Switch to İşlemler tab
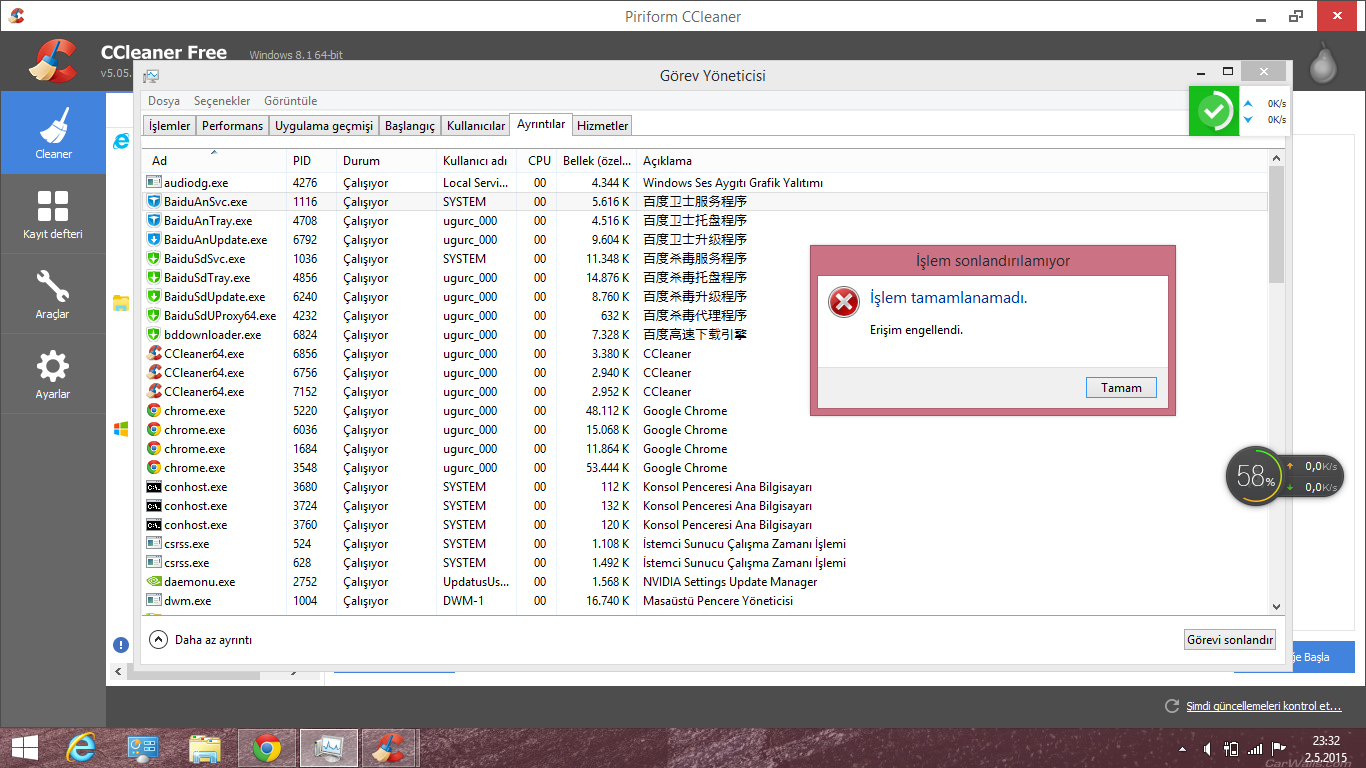 click(x=169, y=125)
